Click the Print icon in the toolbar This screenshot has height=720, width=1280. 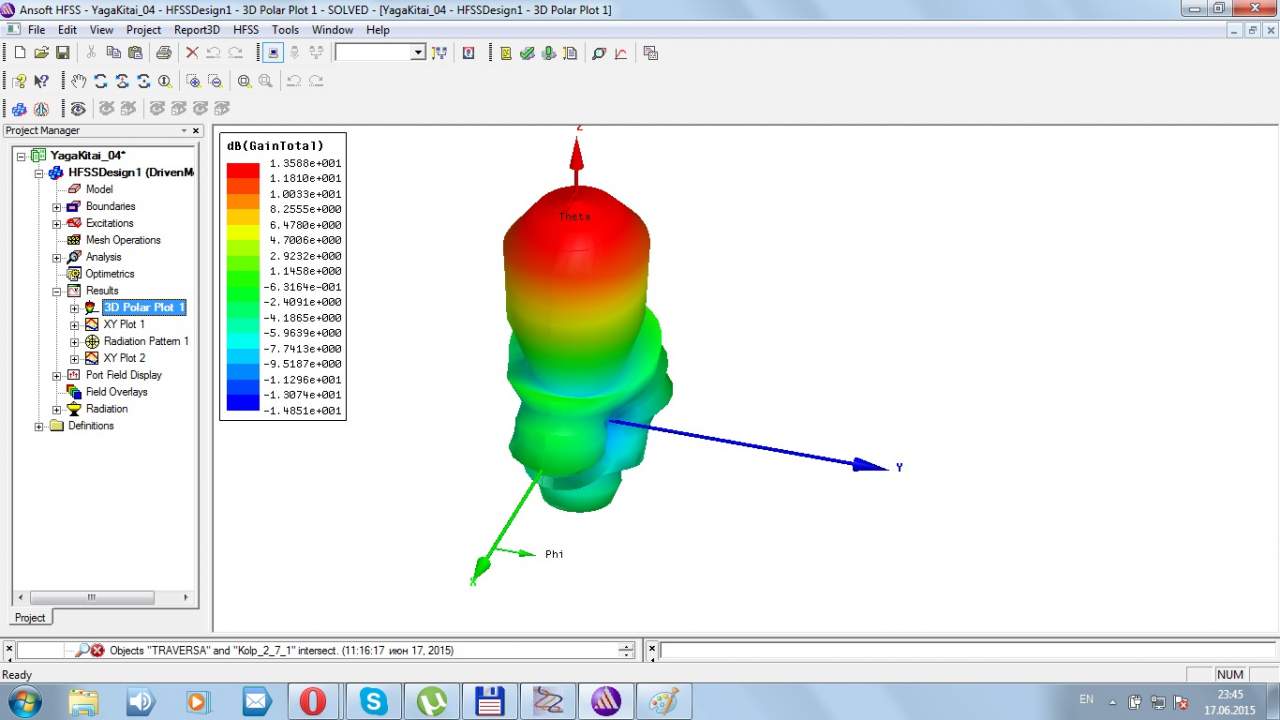(163, 53)
